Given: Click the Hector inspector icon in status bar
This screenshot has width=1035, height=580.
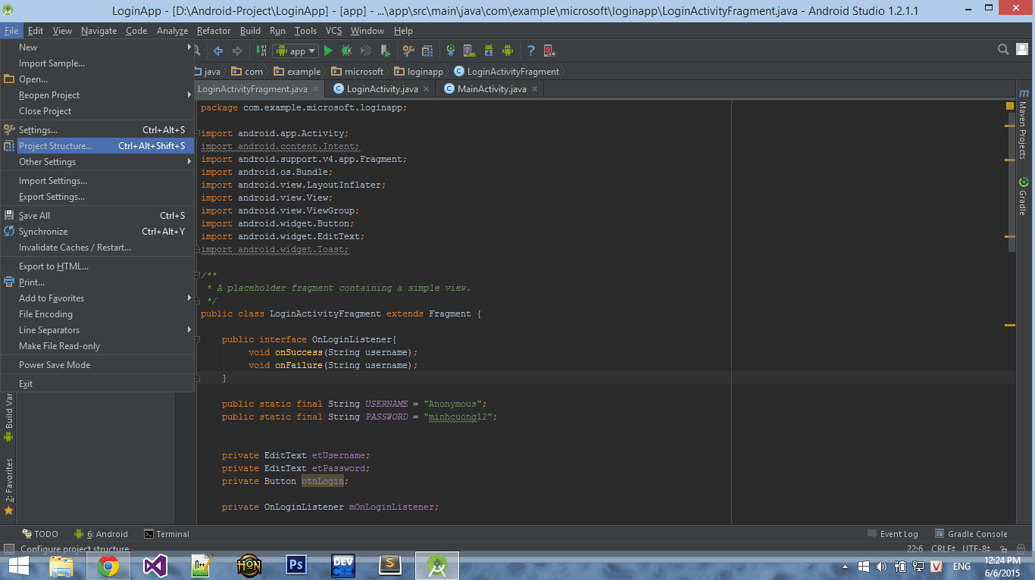Looking at the screenshot, I should (x=1021, y=549).
